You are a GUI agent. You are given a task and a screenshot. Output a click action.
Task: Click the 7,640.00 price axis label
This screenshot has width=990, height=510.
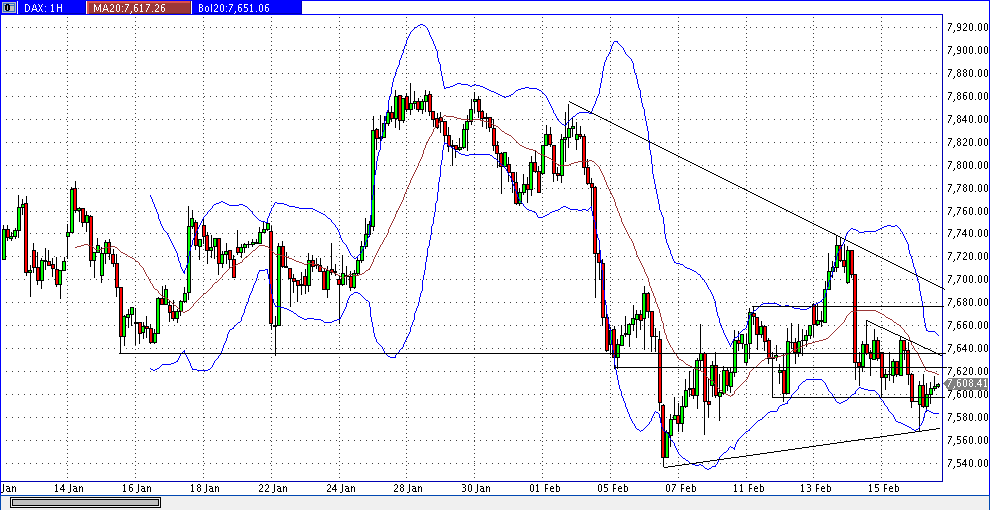pyautogui.click(x=967, y=348)
